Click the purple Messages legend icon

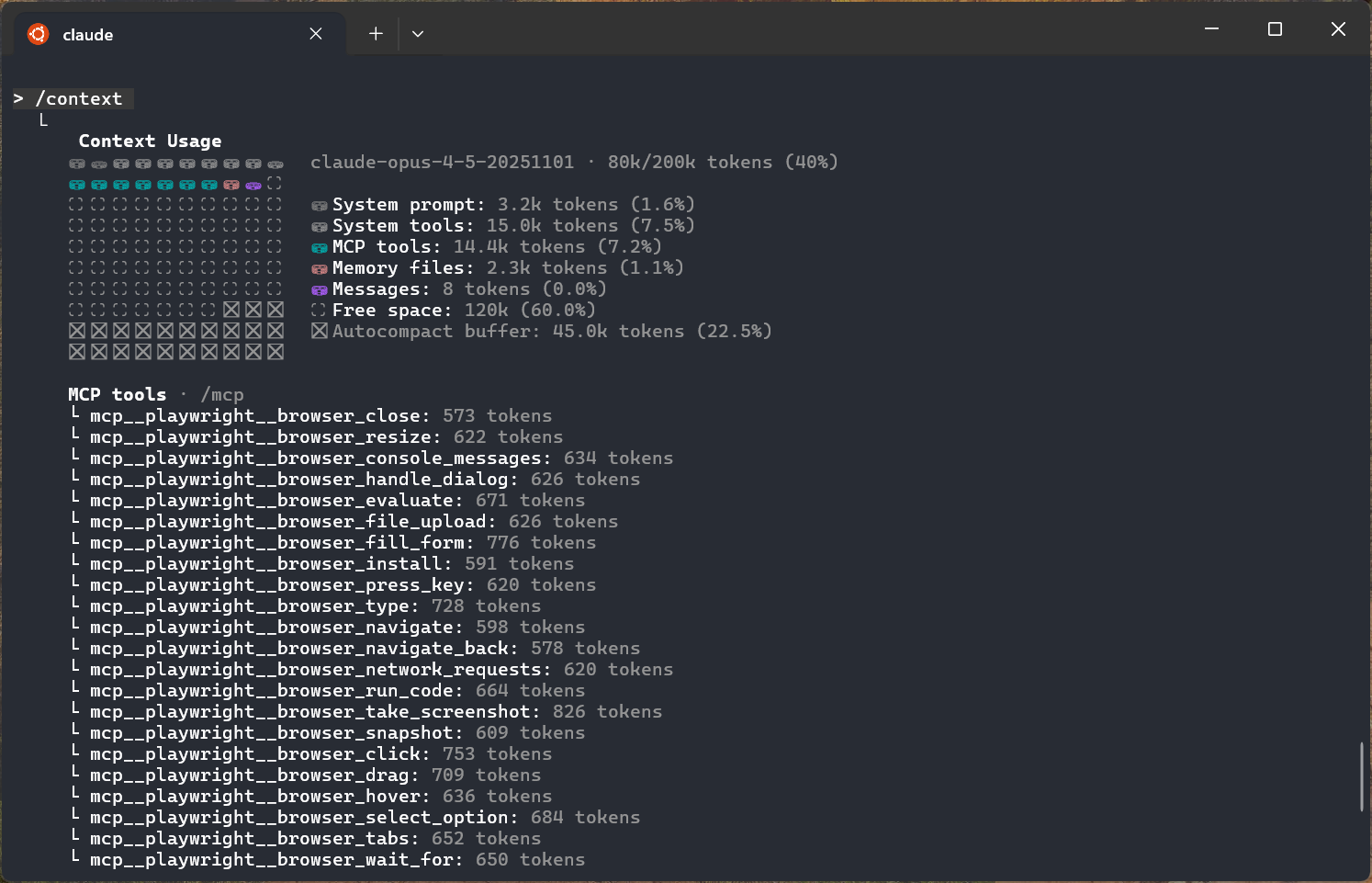click(x=320, y=290)
